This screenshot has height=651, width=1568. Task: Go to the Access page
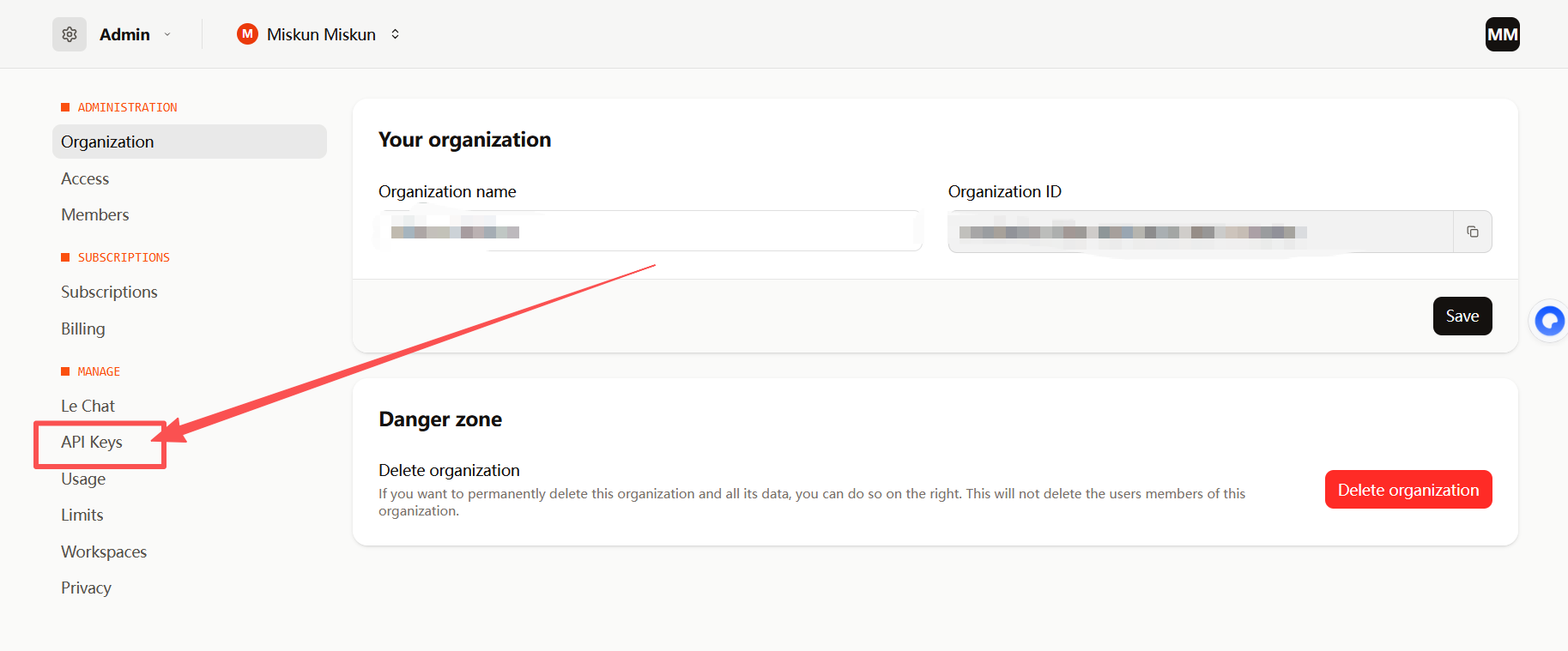(85, 178)
